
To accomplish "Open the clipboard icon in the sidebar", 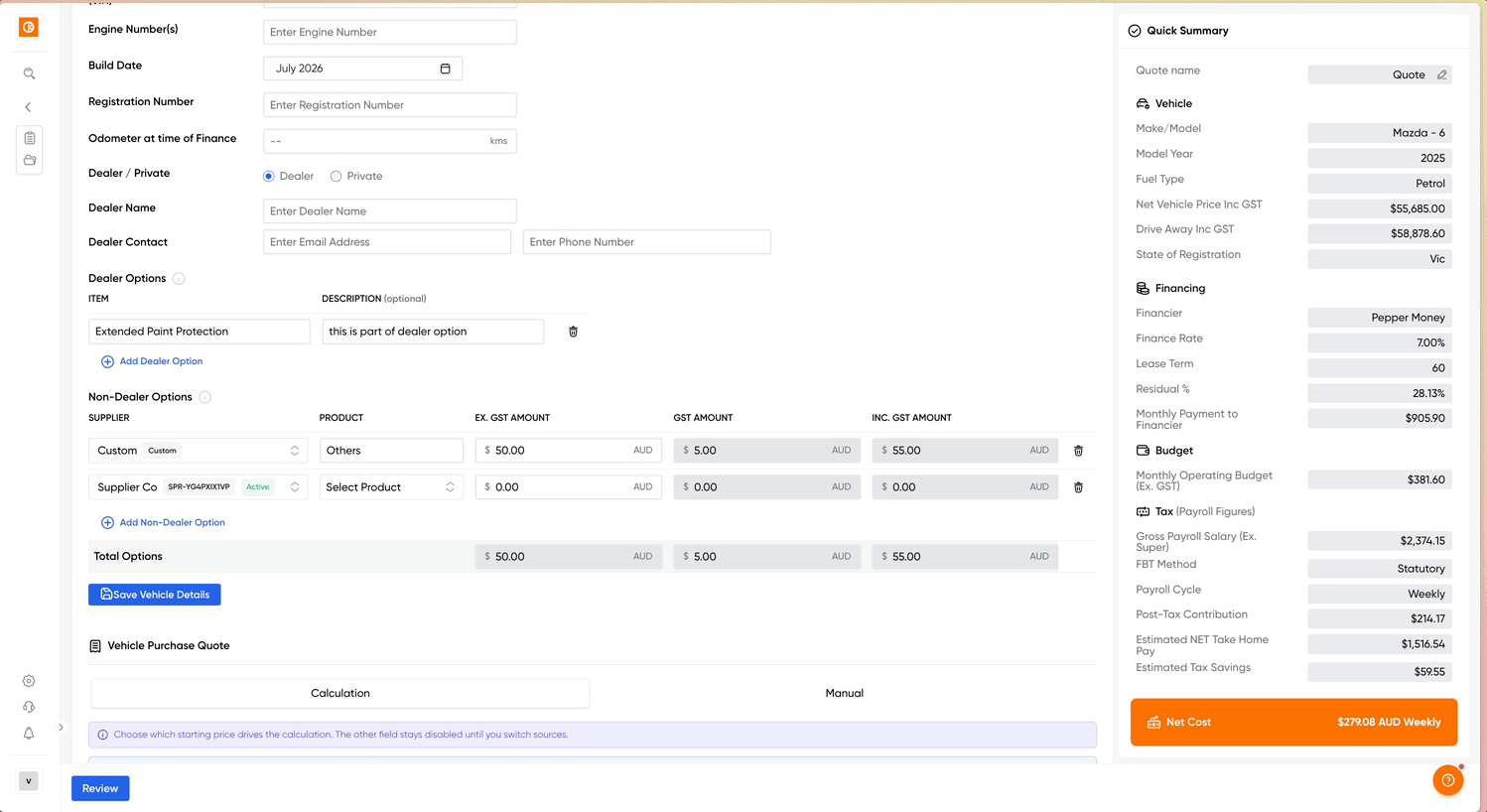I will point(30,138).
